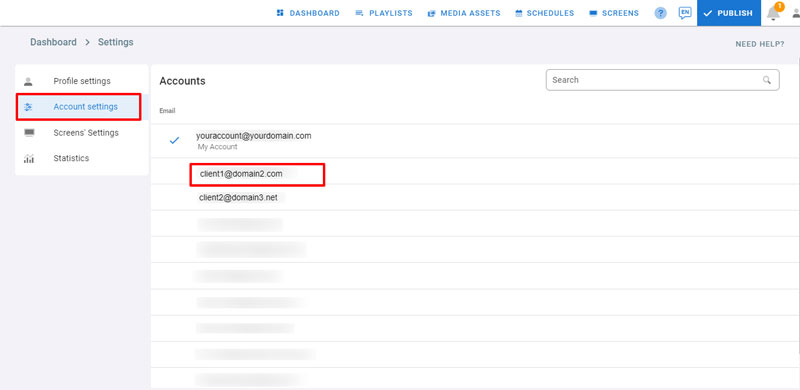800x390 pixels.
Task: Select Account settings in sidebar
Action: tap(82, 107)
